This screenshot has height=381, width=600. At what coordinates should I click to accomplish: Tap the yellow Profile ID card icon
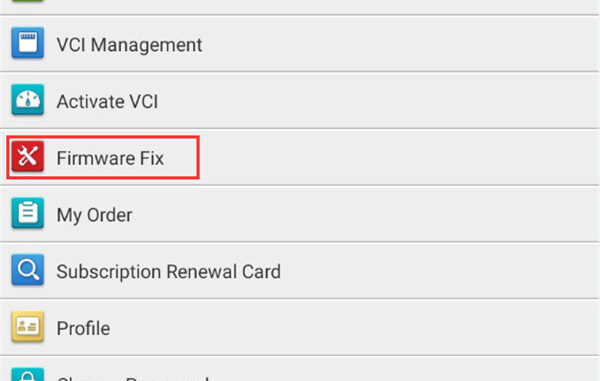click(x=28, y=326)
